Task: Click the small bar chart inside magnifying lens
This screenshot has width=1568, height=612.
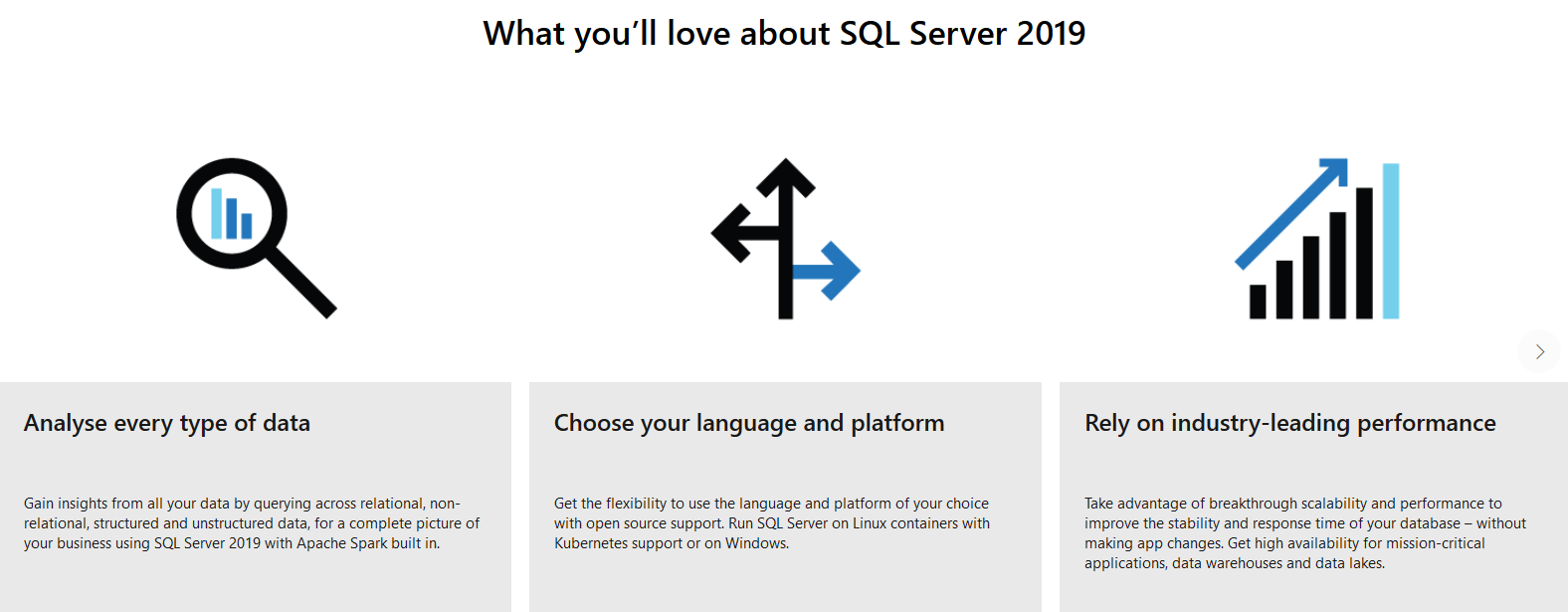Action: [232, 214]
